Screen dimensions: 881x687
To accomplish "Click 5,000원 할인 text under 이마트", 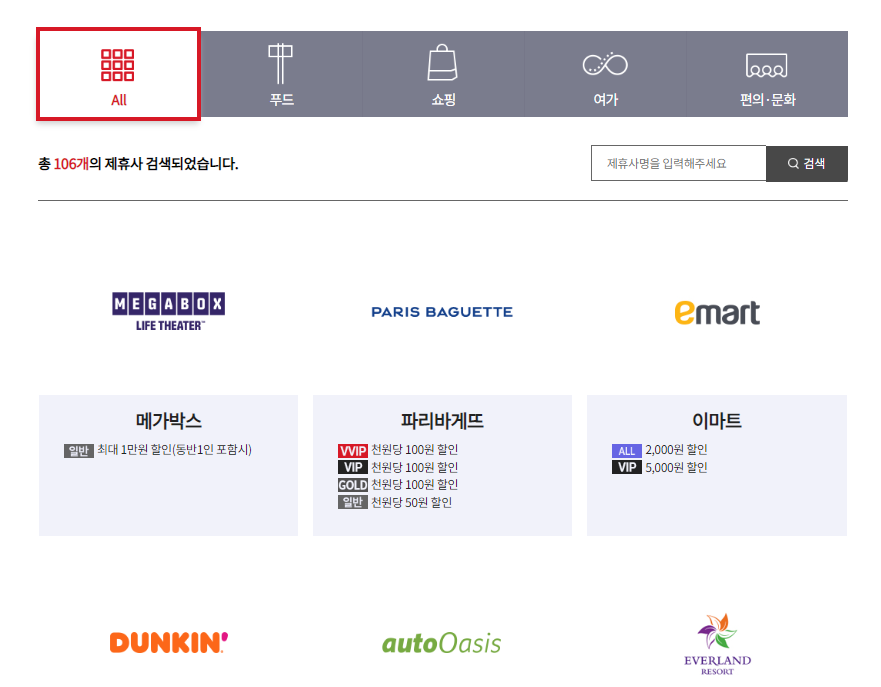I will tap(676, 467).
